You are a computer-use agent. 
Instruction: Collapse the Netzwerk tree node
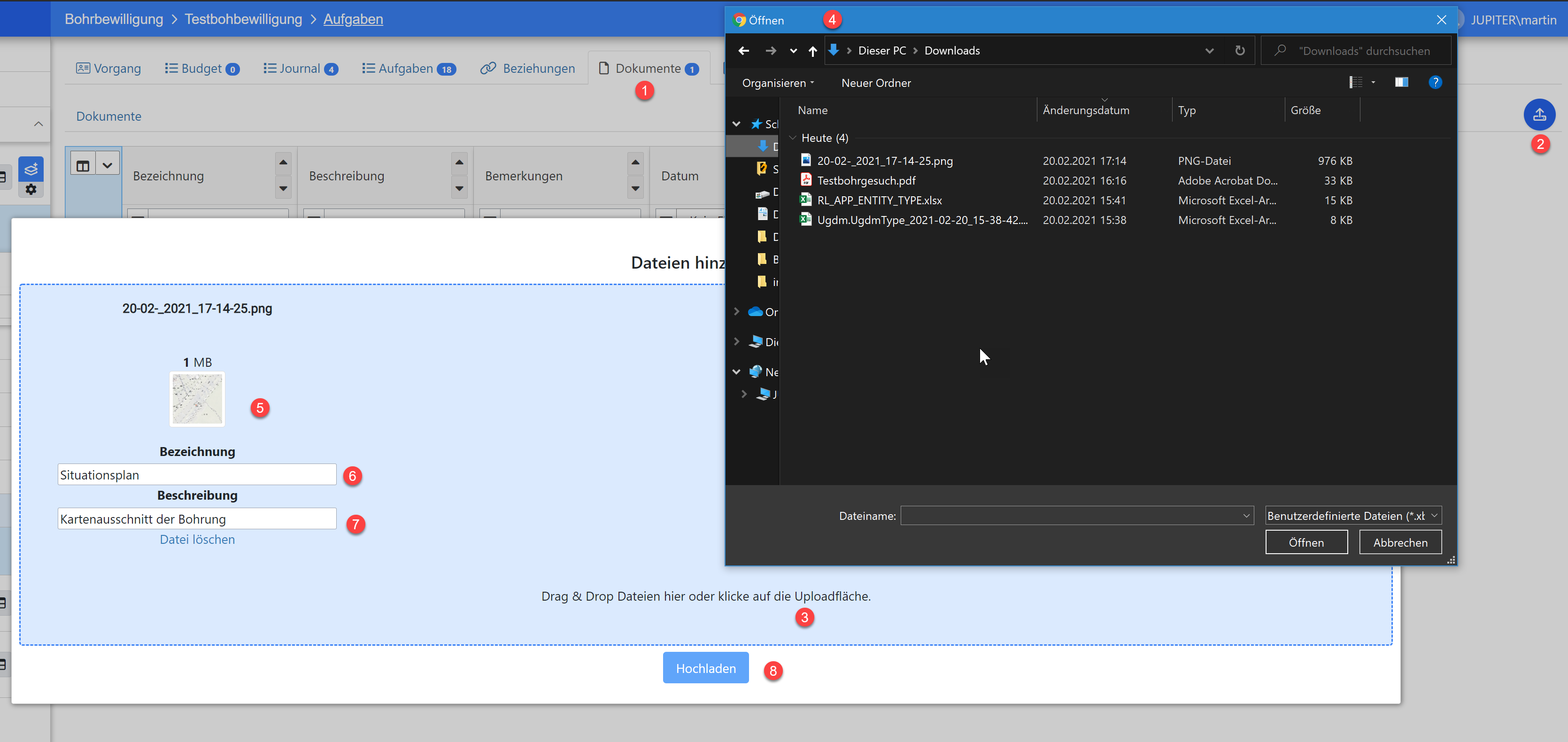736,371
